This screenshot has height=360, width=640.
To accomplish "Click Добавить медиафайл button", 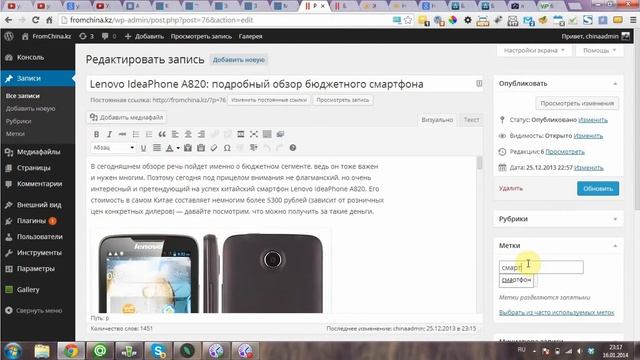I will [x=127, y=118].
